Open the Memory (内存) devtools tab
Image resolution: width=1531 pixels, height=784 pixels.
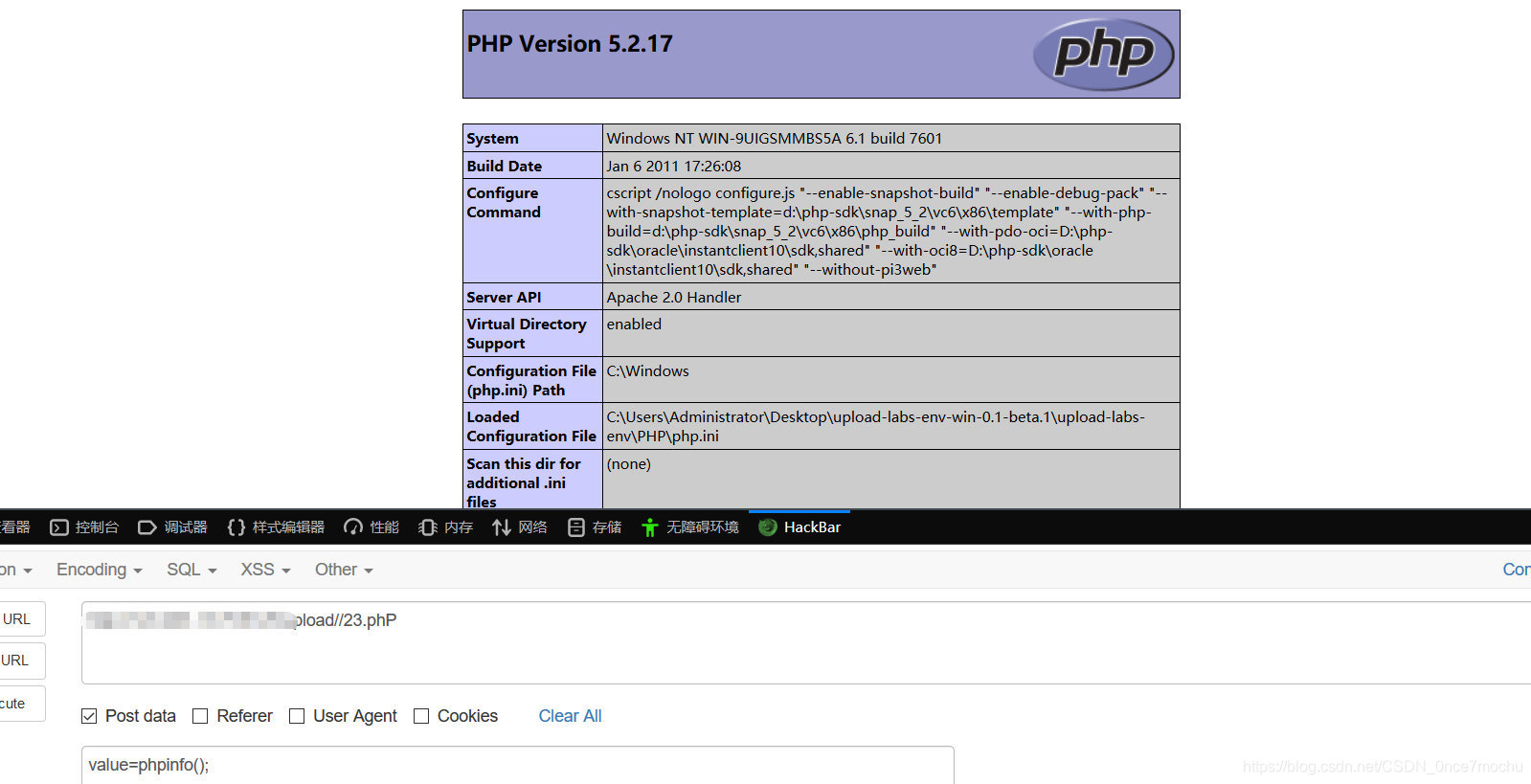click(x=446, y=527)
